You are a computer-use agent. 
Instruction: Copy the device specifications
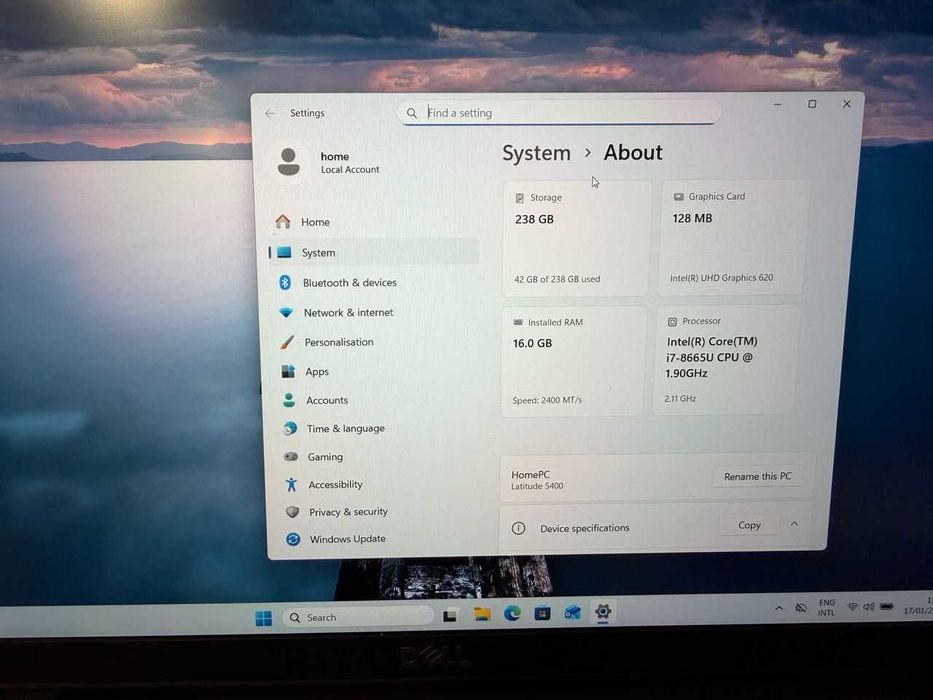point(749,525)
